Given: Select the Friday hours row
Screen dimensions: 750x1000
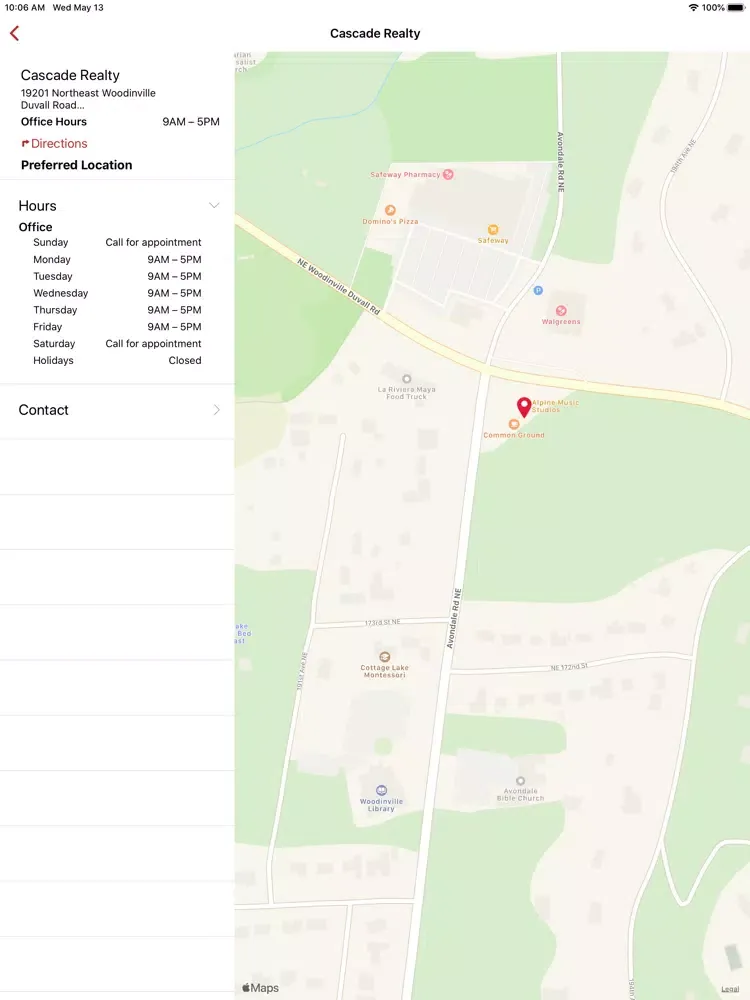Looking at the screenshot, I should 117,327.
